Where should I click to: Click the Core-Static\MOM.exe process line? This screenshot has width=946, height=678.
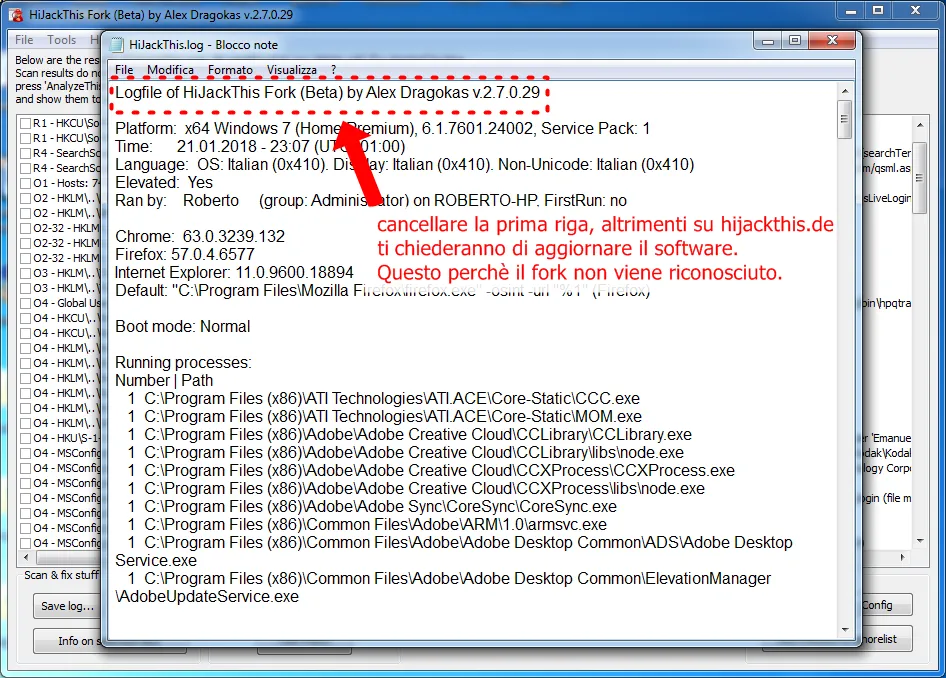pyautogui.click(x=384, y=417)
